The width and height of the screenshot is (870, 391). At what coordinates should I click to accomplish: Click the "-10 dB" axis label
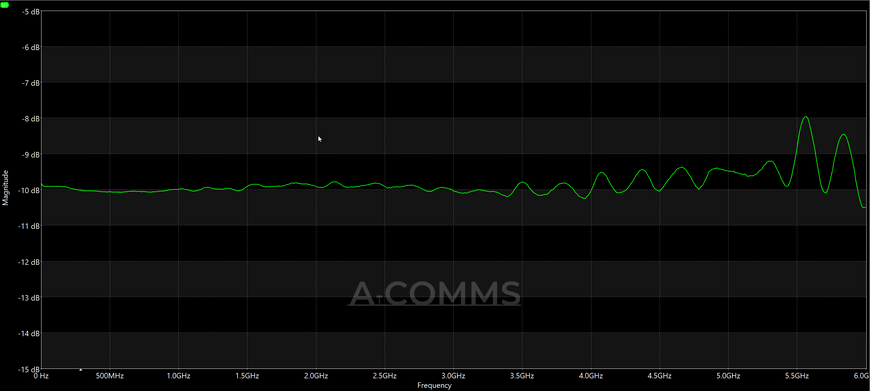coord(30,190)
